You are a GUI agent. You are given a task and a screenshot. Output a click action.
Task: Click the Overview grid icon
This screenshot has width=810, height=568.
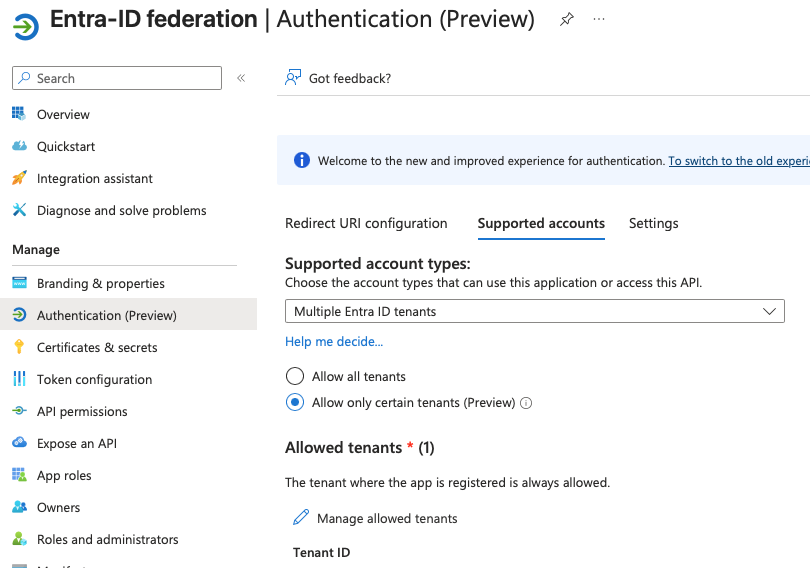[19, 114]
